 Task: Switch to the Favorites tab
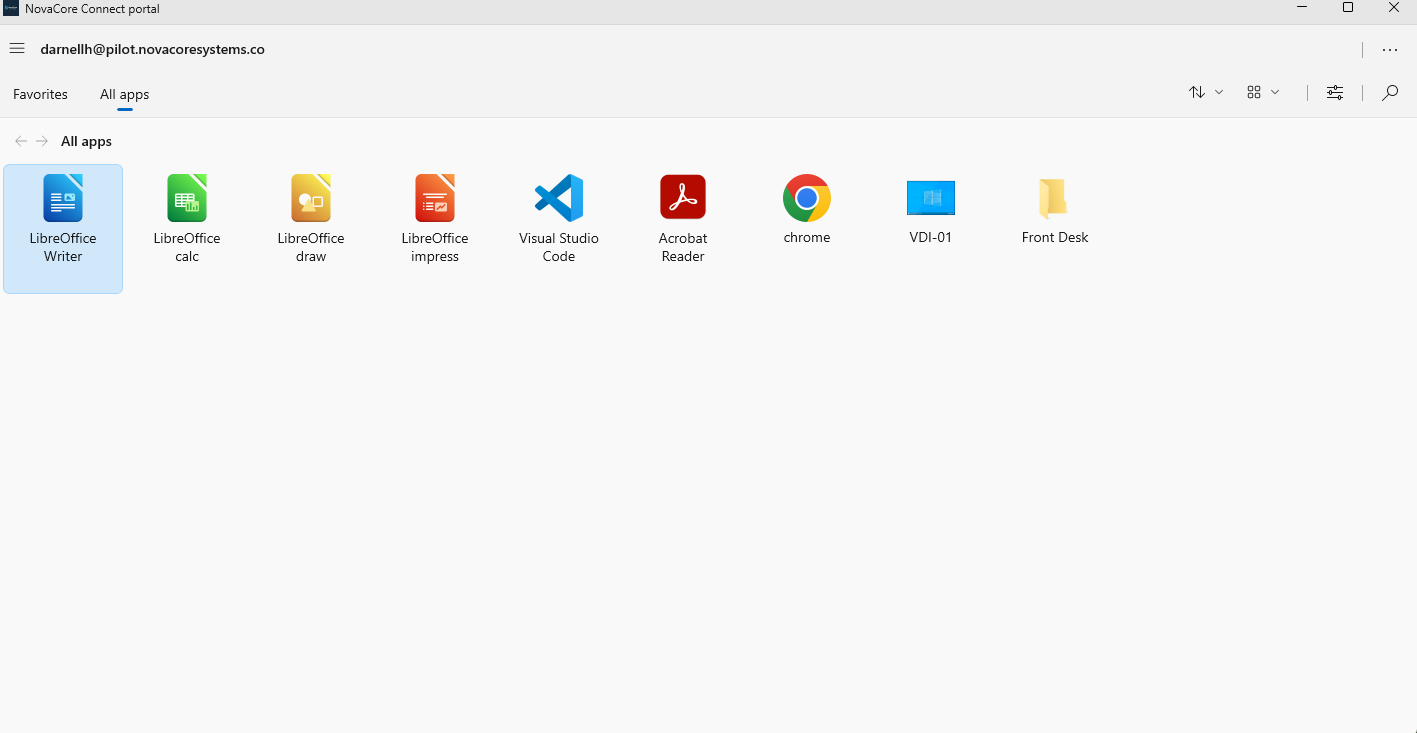coord(40,94)
